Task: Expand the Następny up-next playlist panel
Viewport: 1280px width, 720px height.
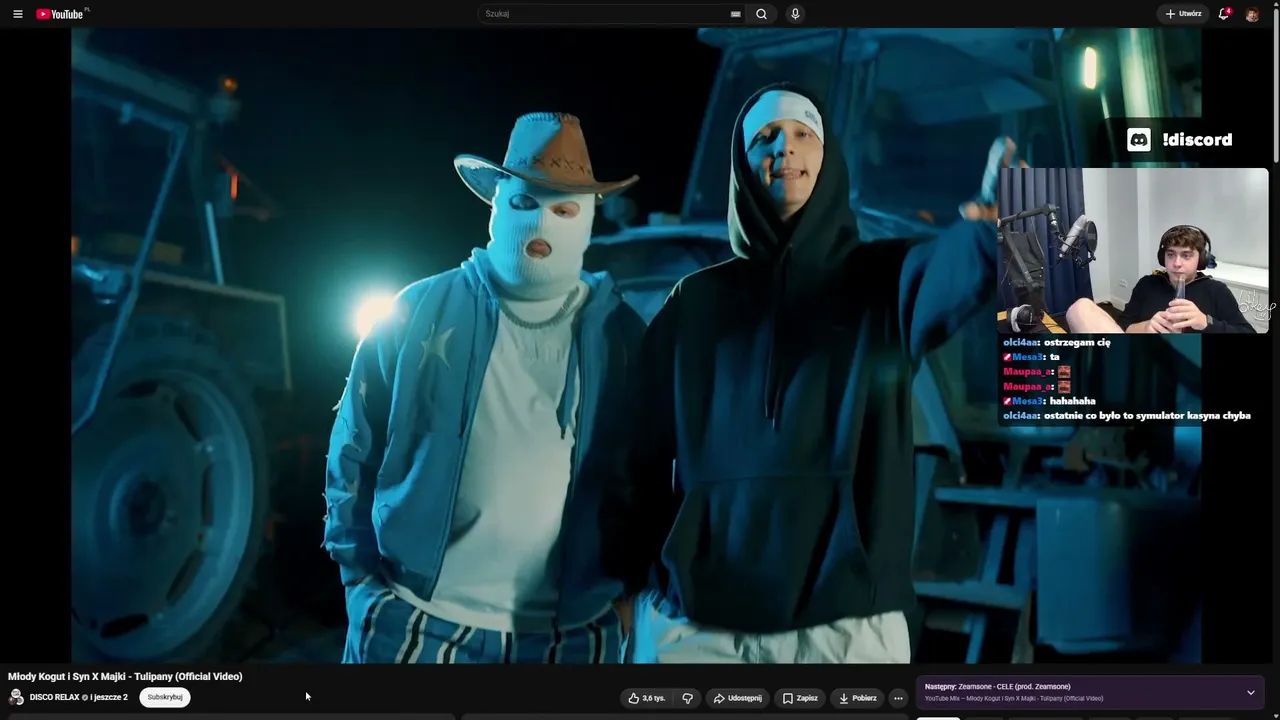Action: 1250,692
